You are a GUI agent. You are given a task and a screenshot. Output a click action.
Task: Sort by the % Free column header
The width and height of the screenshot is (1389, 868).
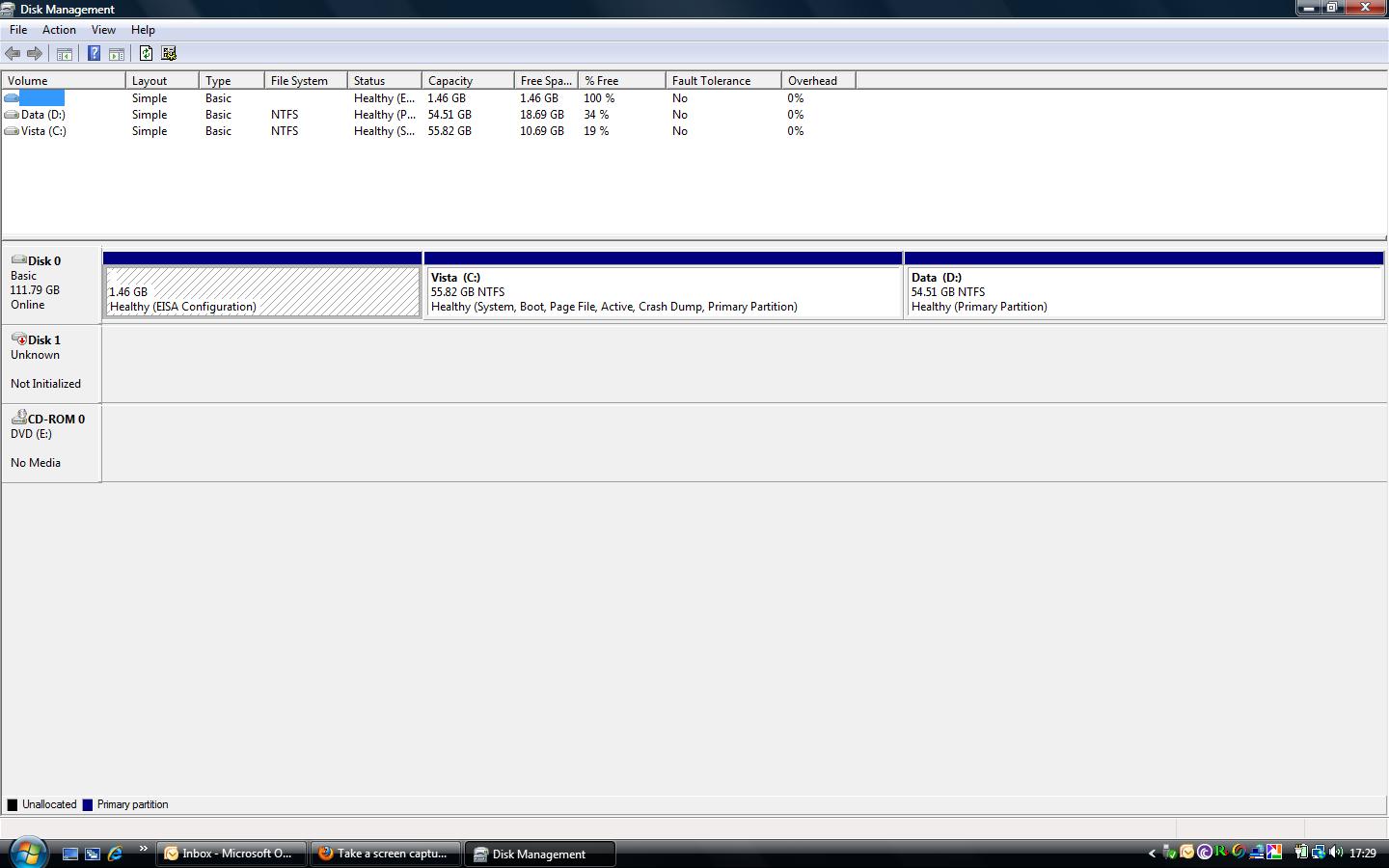point(622,81)
